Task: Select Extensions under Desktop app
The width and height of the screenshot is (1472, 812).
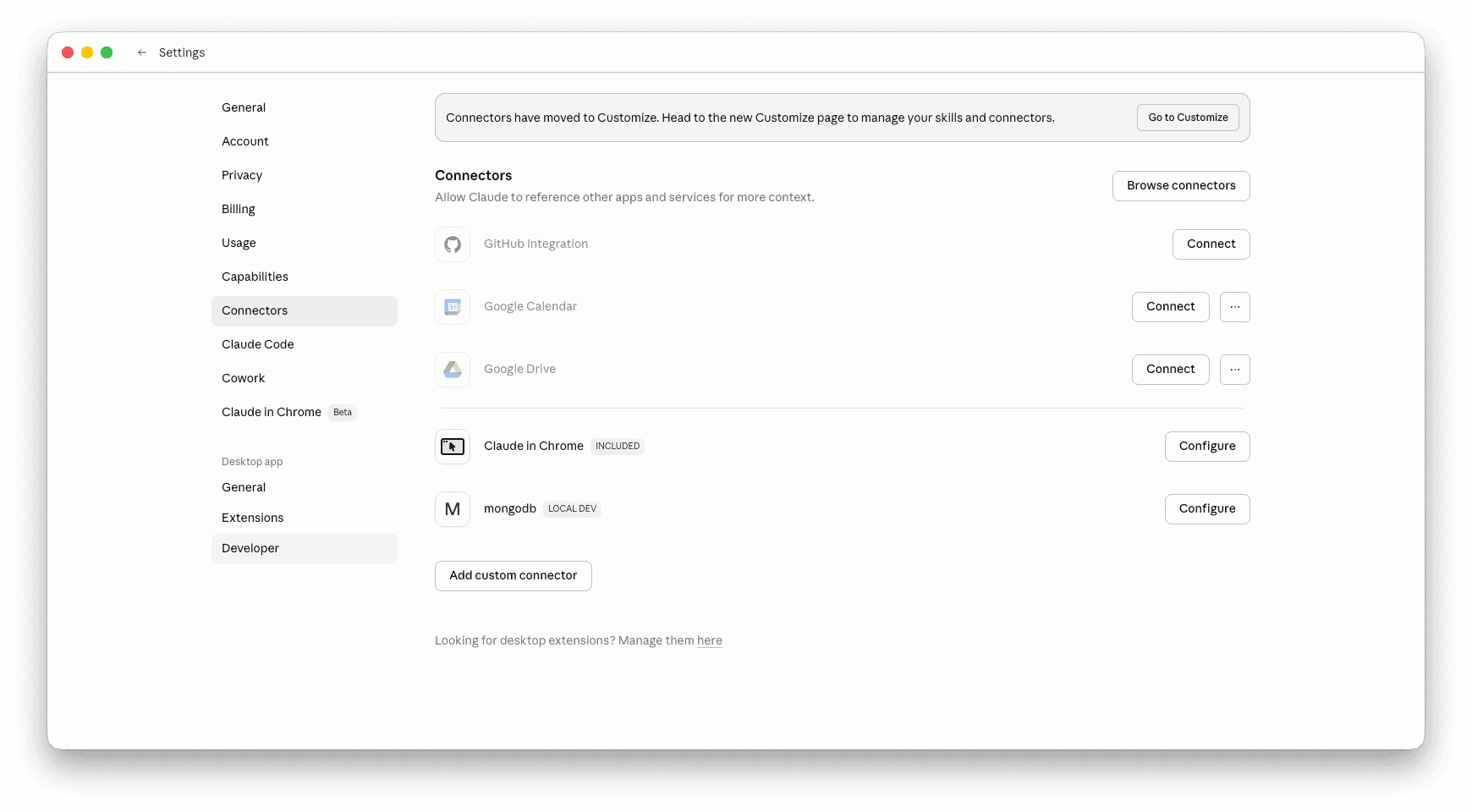Action: (x=252, y=518)
